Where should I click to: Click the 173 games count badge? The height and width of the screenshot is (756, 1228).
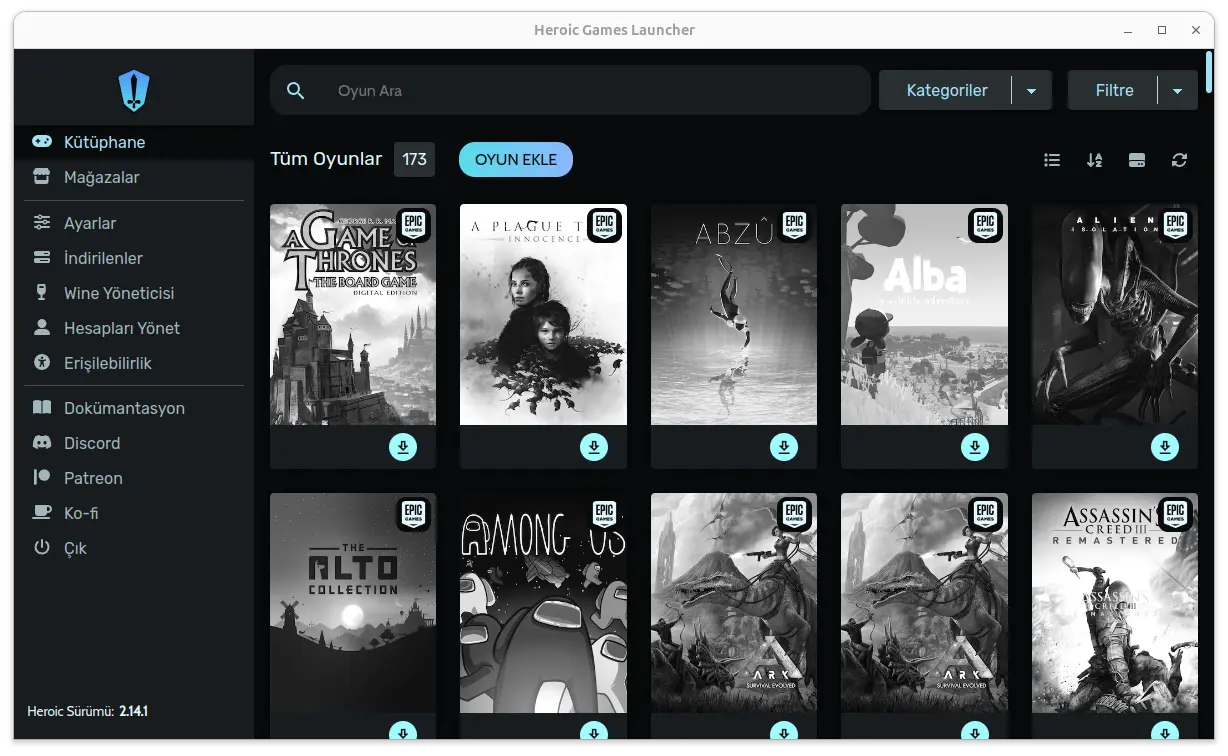pyautogui.click(x=415, y=159)
